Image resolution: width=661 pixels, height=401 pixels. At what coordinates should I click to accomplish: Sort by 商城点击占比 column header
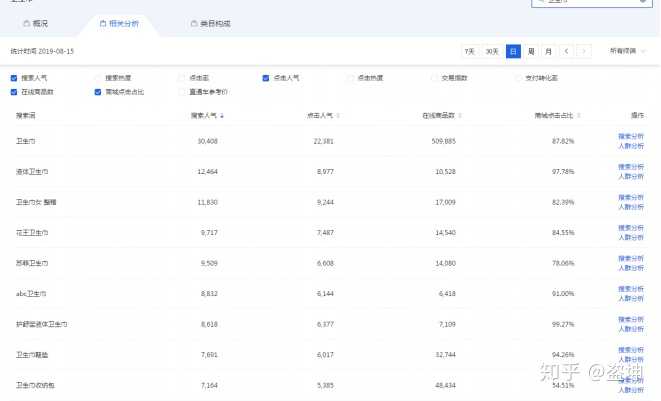coord(554,116)
